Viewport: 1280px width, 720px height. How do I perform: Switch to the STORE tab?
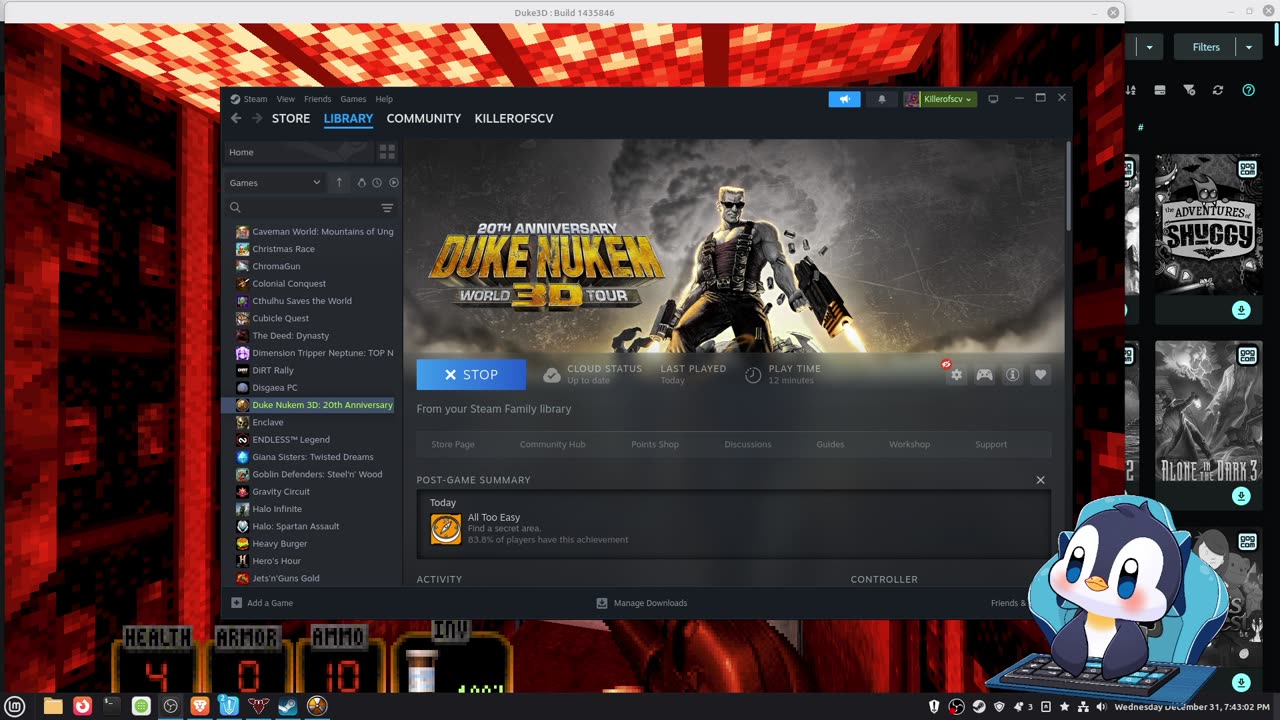(291, 118)
